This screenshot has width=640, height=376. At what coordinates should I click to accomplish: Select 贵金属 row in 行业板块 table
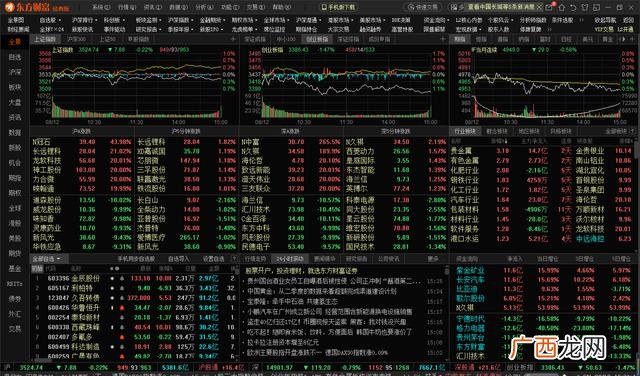[542, 151]
